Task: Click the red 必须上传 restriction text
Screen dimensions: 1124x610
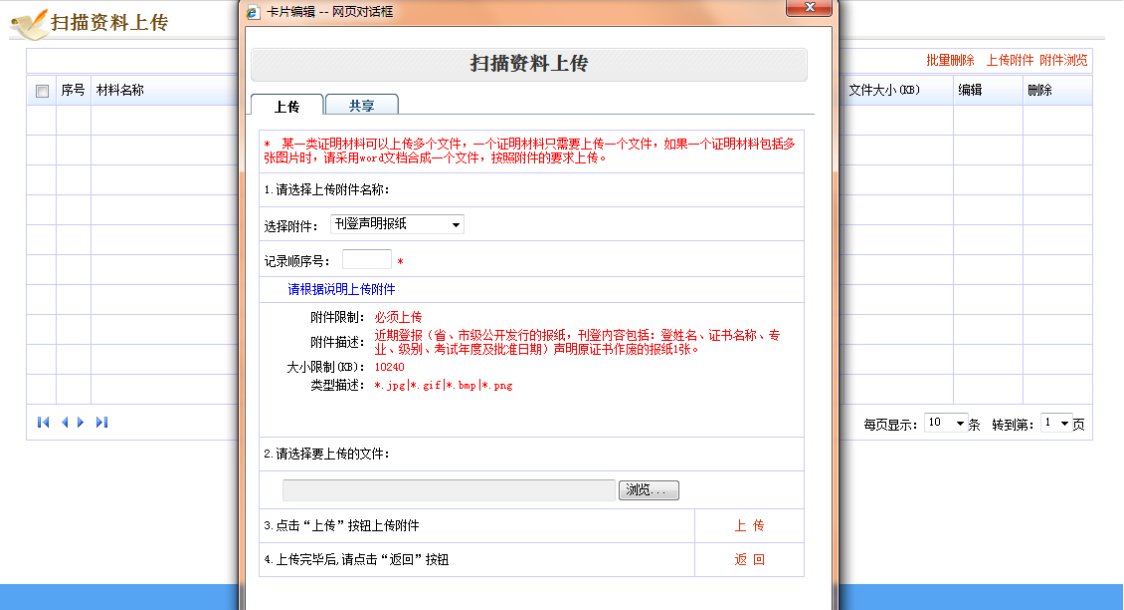Action: [399, 317]
